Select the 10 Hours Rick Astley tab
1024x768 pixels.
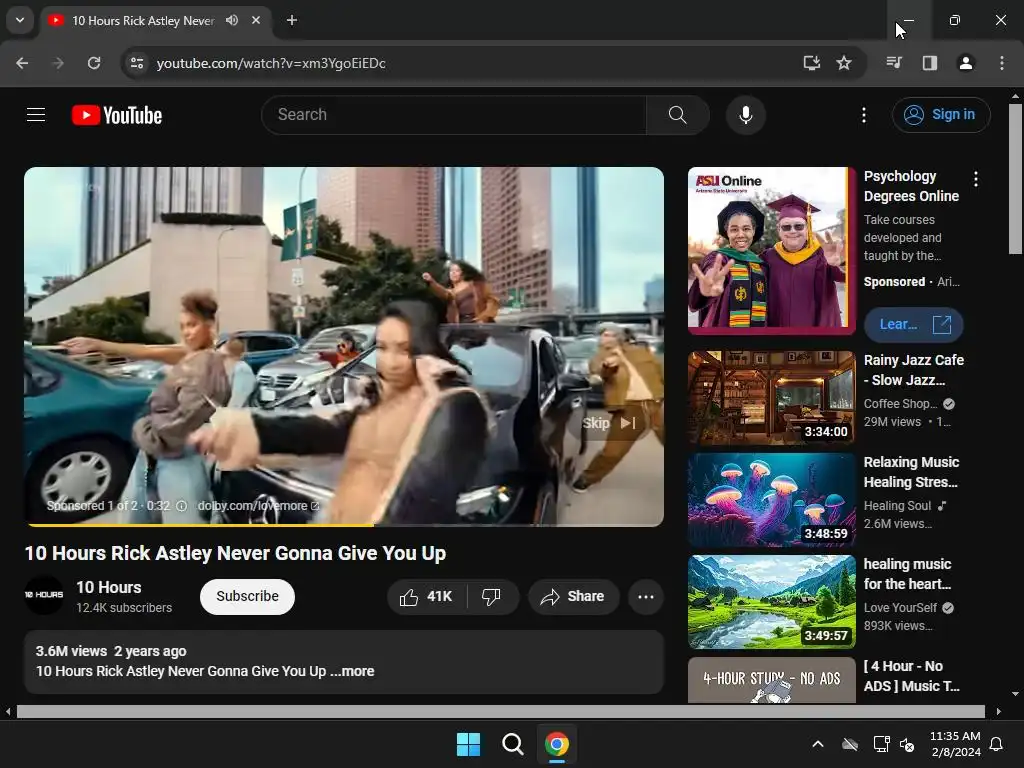point(143,20)
